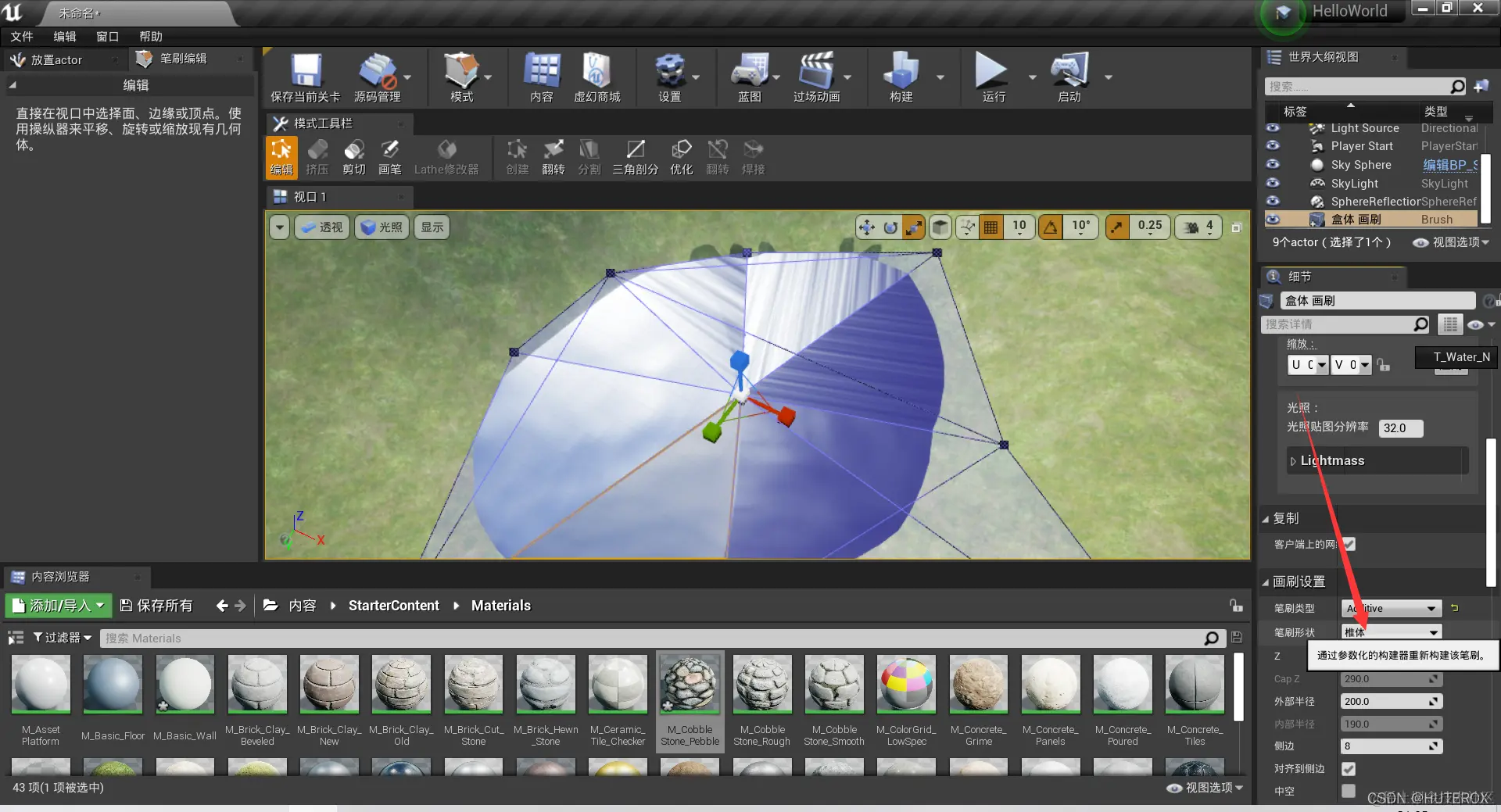1501x812 pixels.
Task: Click the Show (显示) viewport button
Action: point(432,227)
